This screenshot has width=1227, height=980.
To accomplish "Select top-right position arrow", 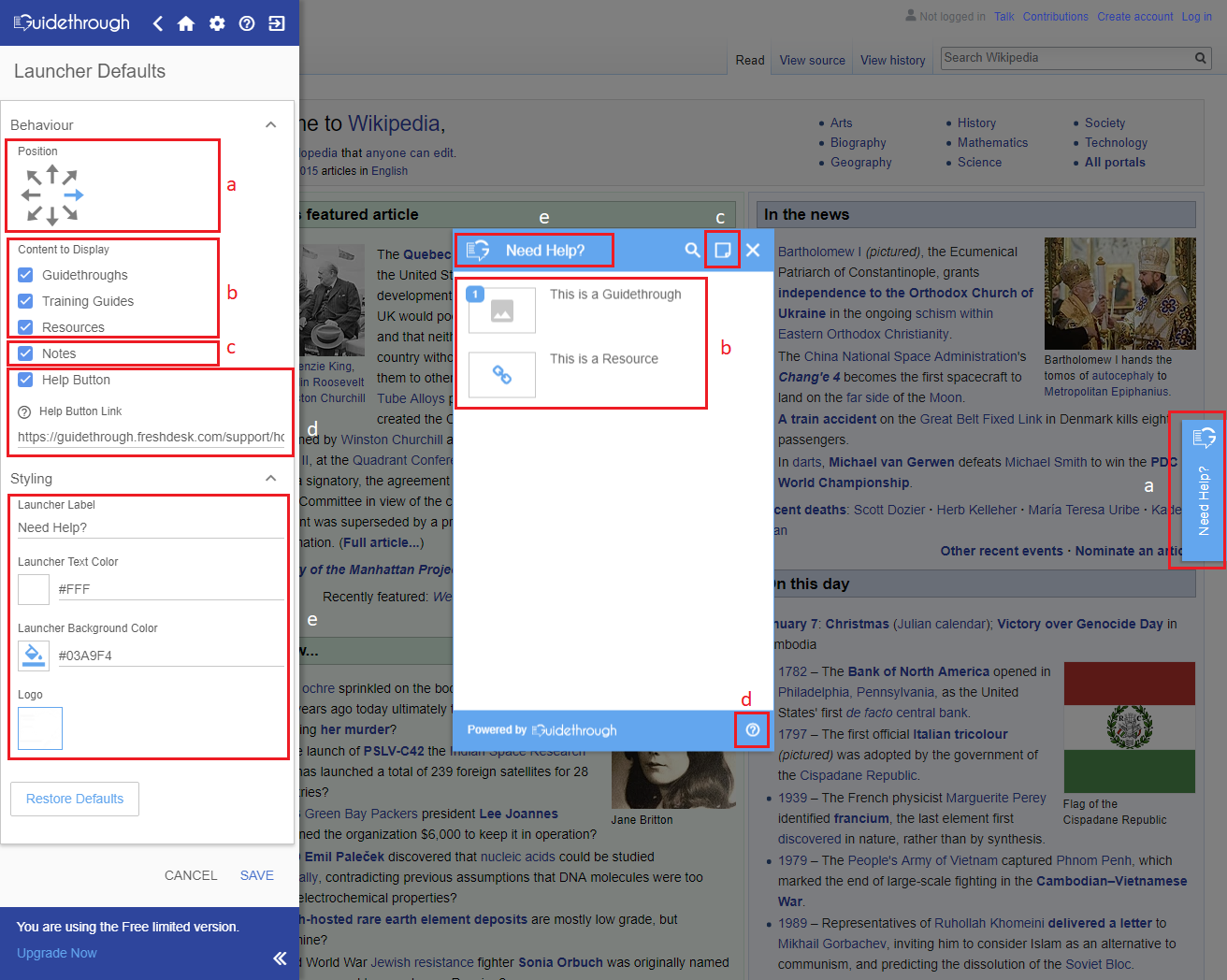I will [70, 176].
